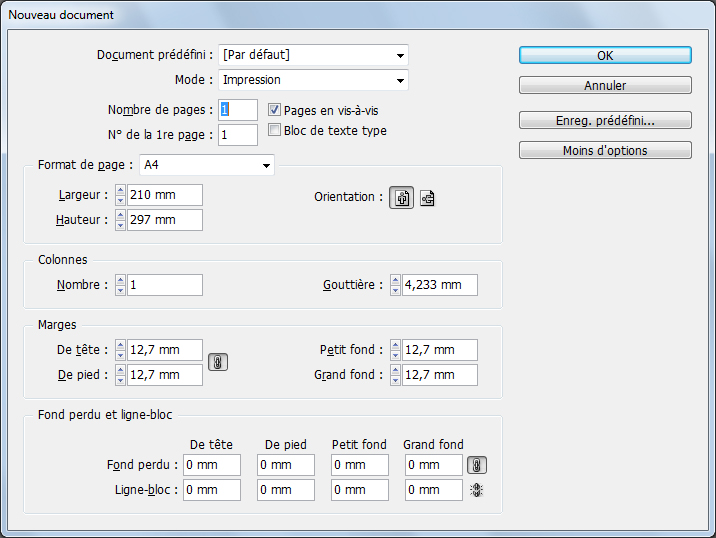Screen dimensions: 716x538
Task: Increase De tête margin with up arrow
Action: pos(120,345)
